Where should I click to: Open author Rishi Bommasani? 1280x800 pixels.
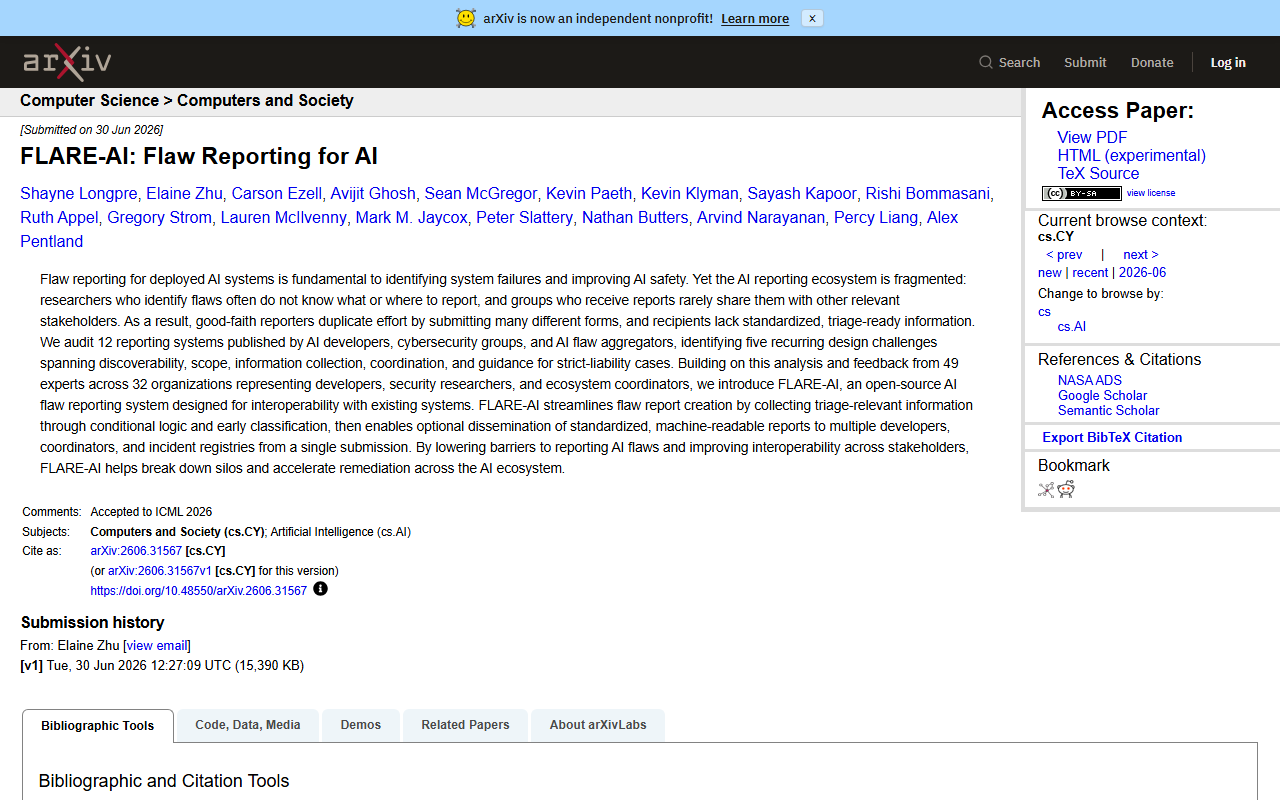pyautogui.click(x=928, y=193)
